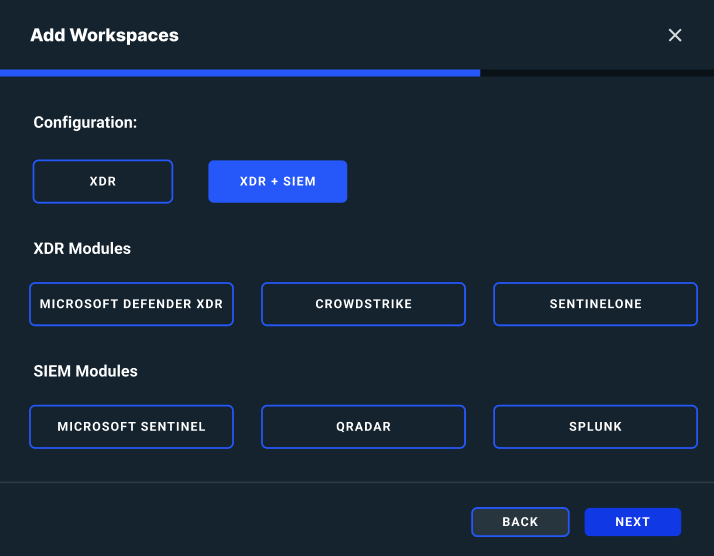Click the XDR Modules heading
Image resolution: width=714 pixels, height=556 pixels.
point(82,248)
